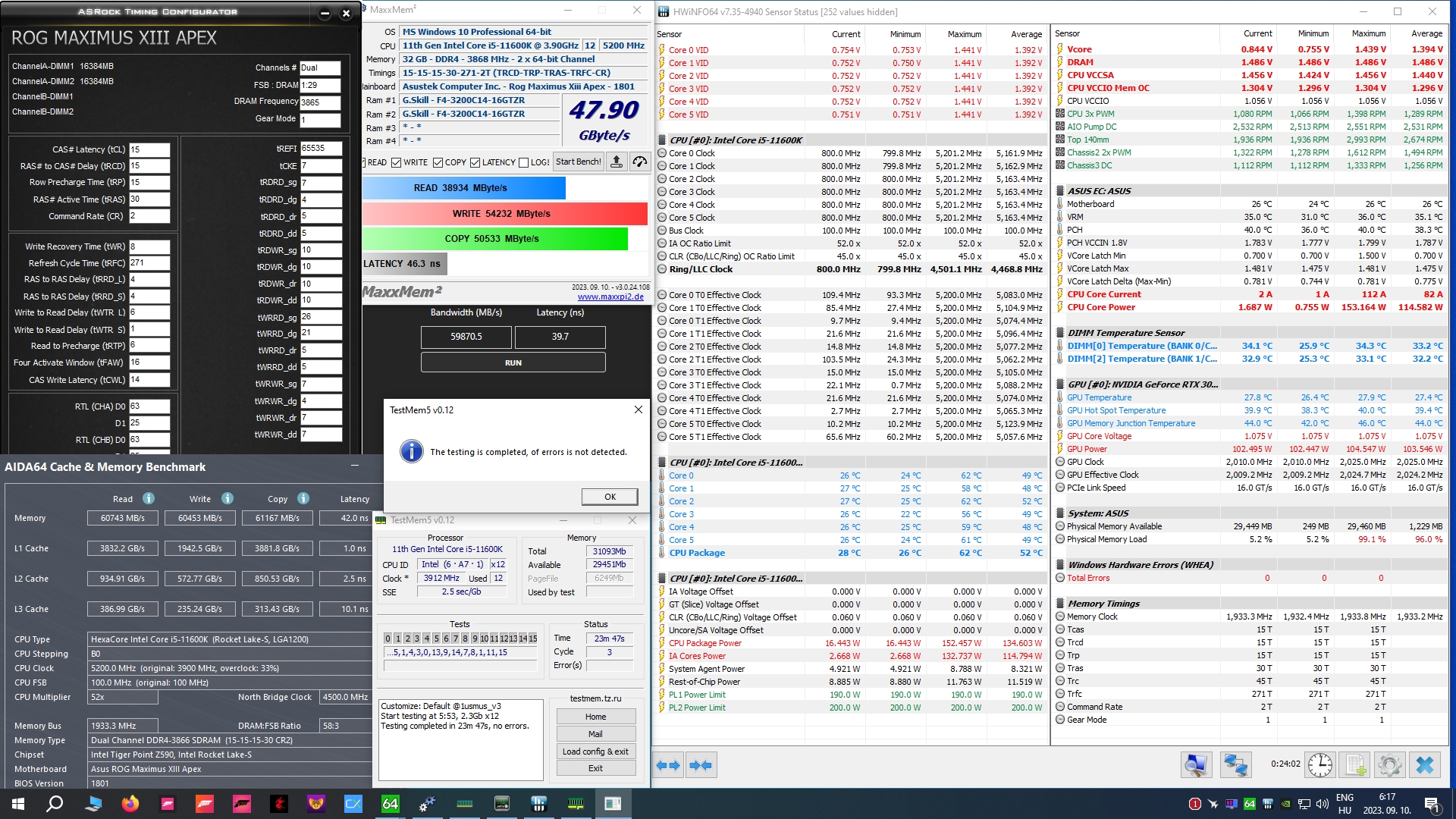The height and width of the screenshot is (819, 1456).
Task: Click green AIDA64 '64' taskbar icon
Action: [390, 803]
